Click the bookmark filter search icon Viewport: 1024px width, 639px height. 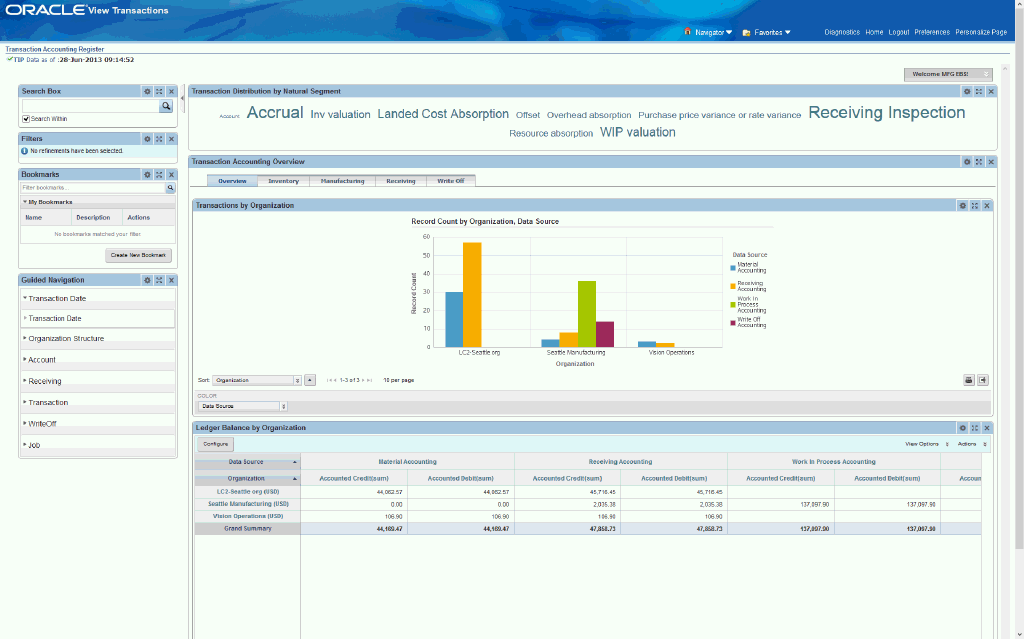click(x=170, y=188)
